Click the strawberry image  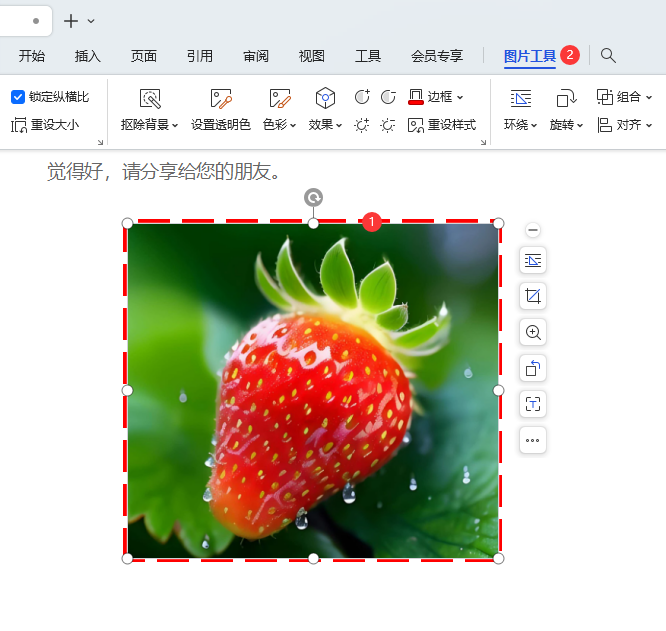click(x=313, y=391)
